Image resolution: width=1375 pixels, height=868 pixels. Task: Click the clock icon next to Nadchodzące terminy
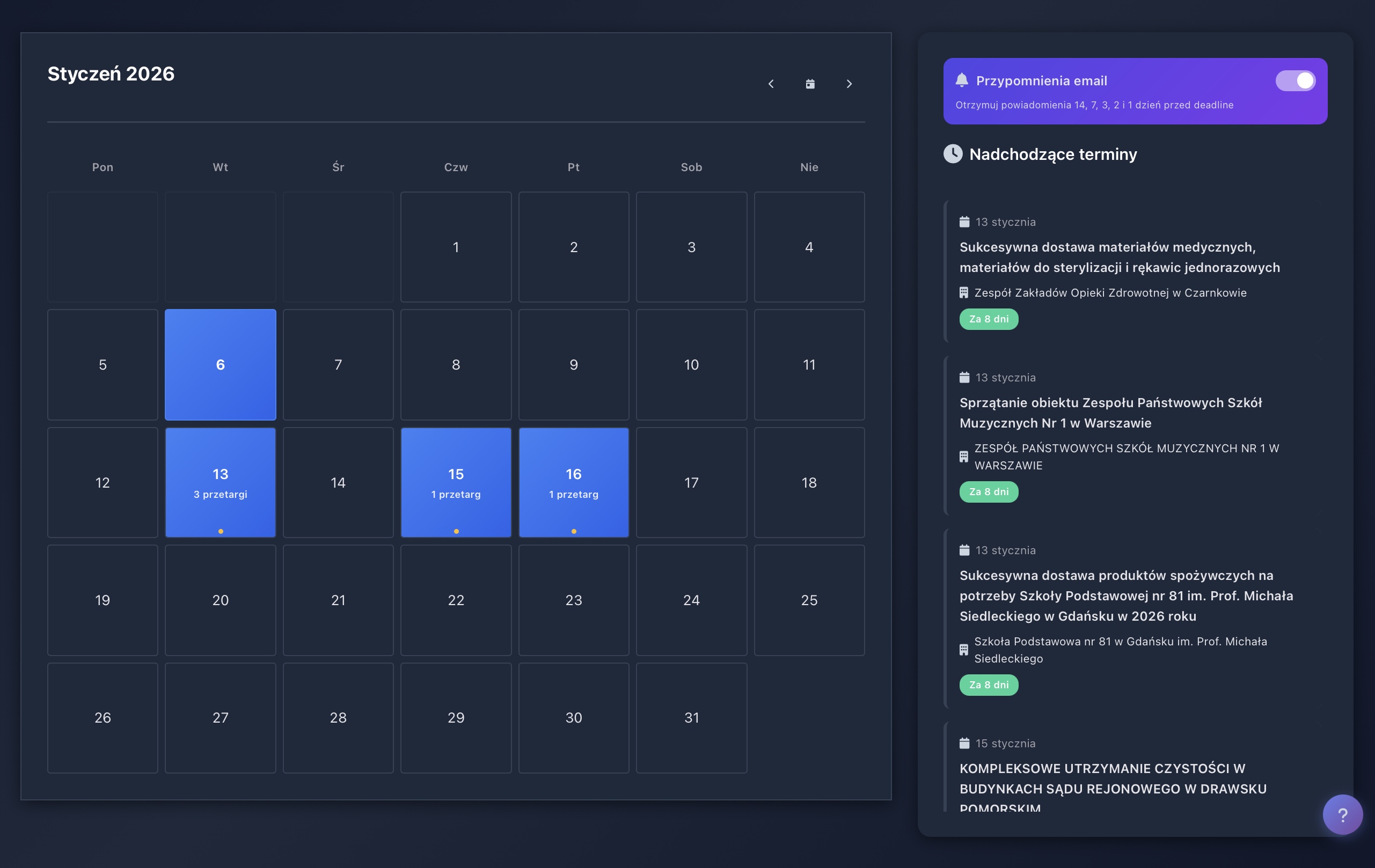pos(953,153)
